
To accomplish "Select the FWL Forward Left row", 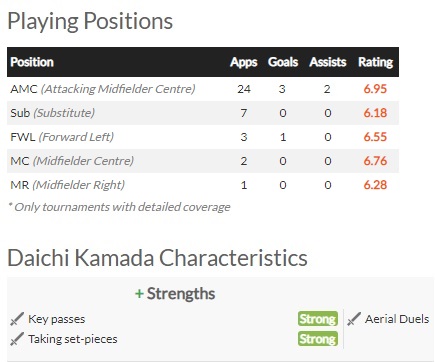I will tap(203, 137).
